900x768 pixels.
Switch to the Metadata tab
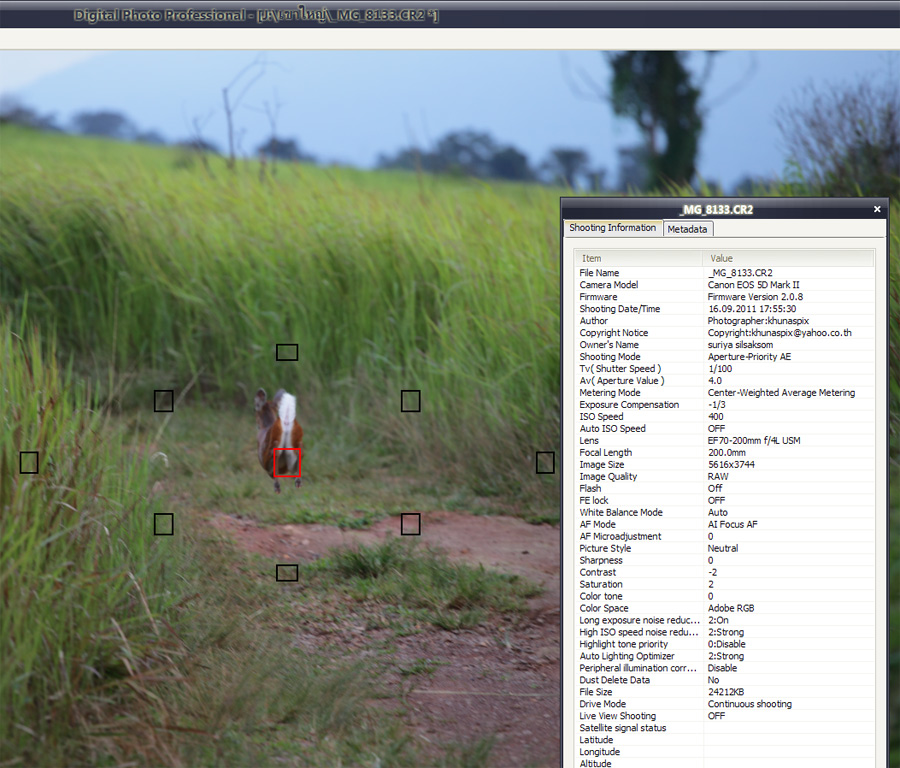point(687,229)
